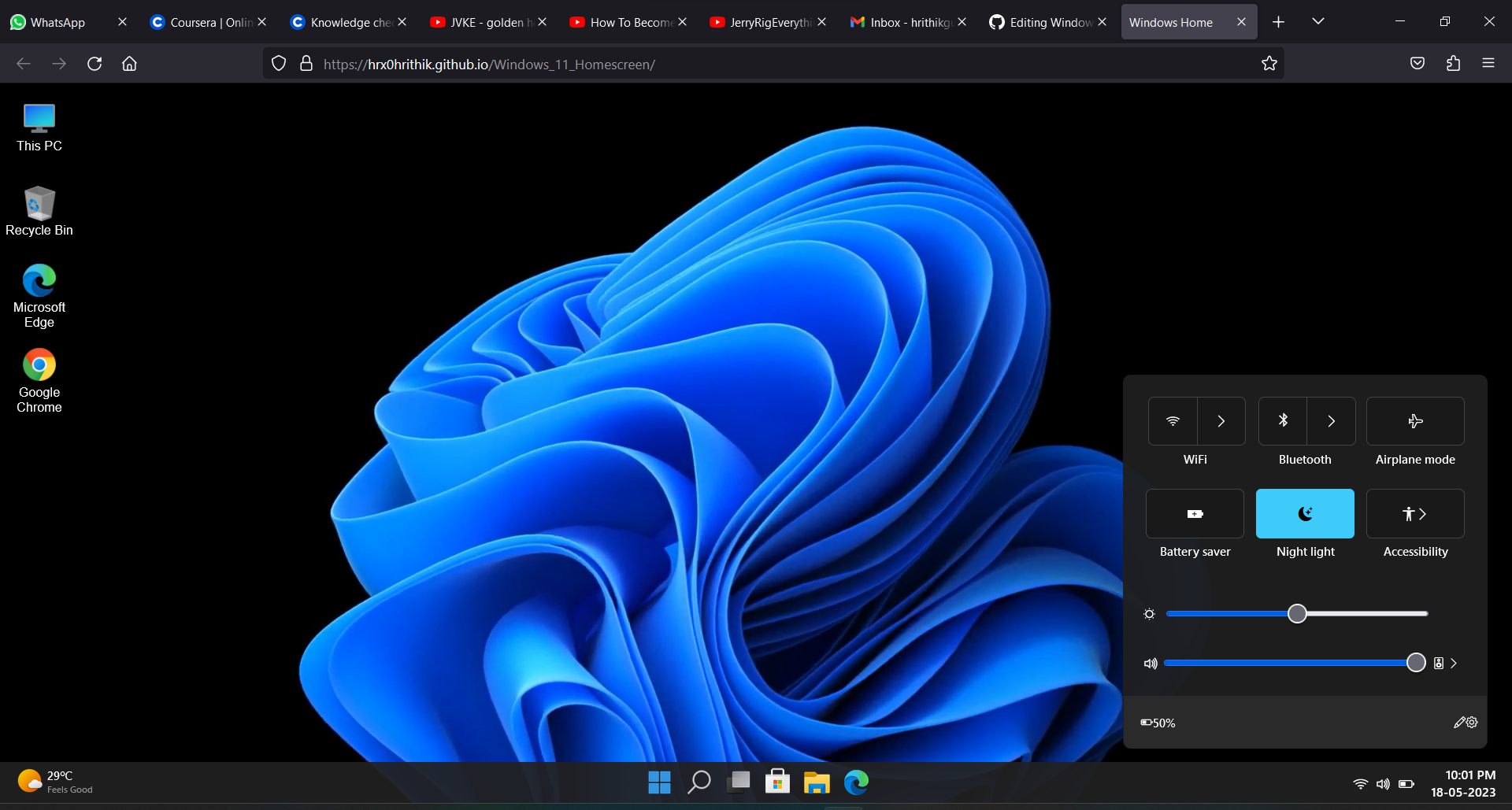
Task: Open the settings gear in quick panel
Action: tap(1472, 722)
